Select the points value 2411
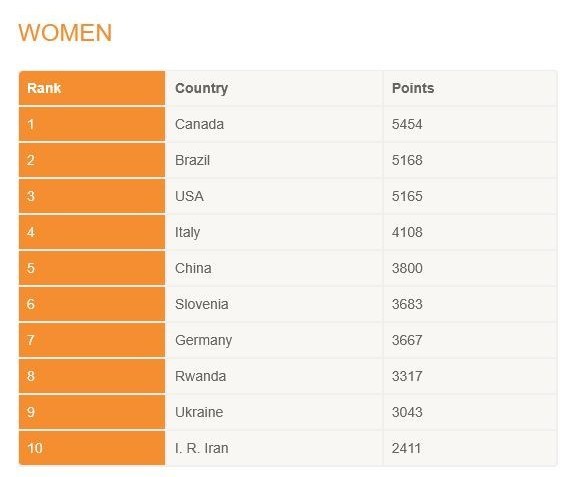The width and height of the screenshot is (568, 477). click(406, 448)
